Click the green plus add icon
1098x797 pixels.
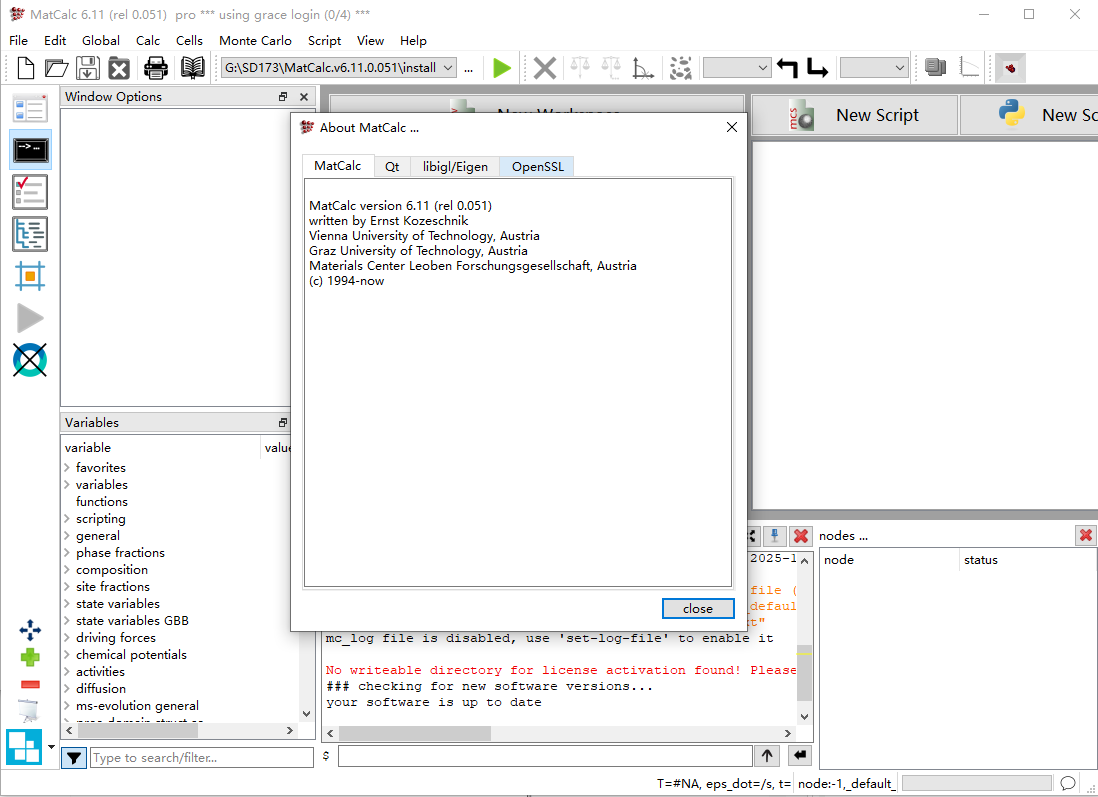pyautogui.click(x=30, y=657)
